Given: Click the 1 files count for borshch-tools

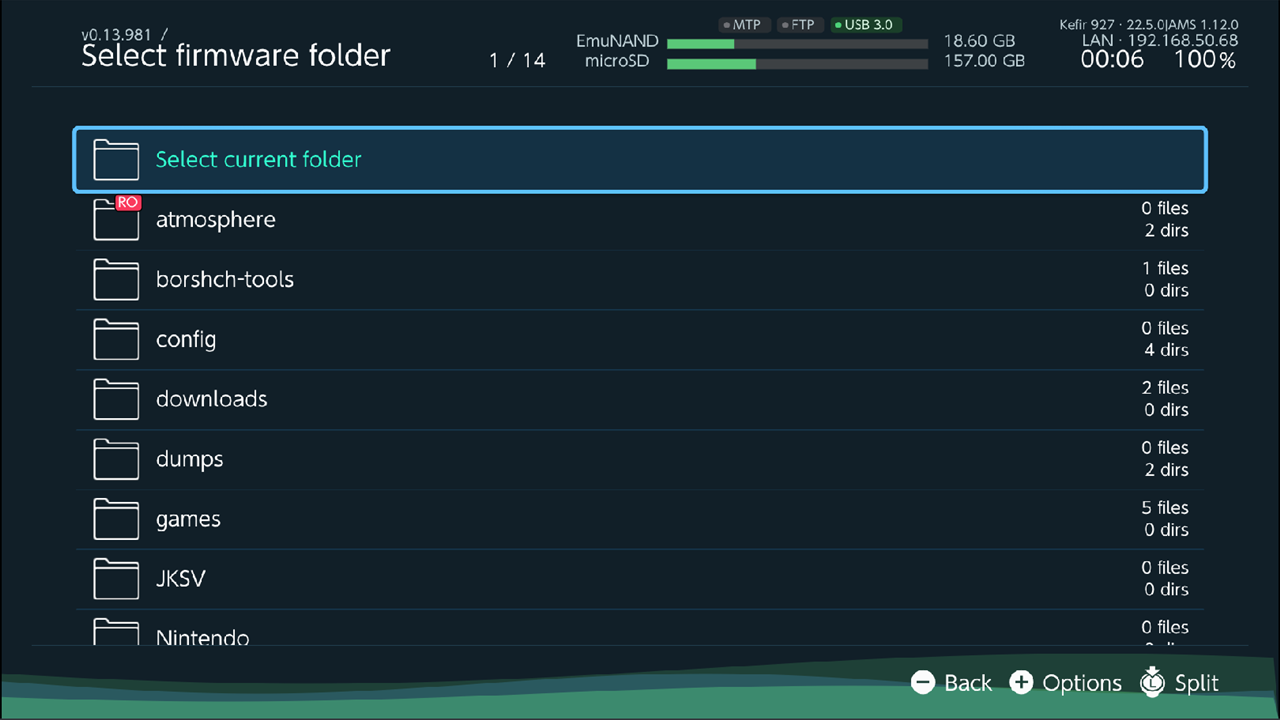Looking at the screenshot, I should pyautogui.click(x=1165, y=268).
